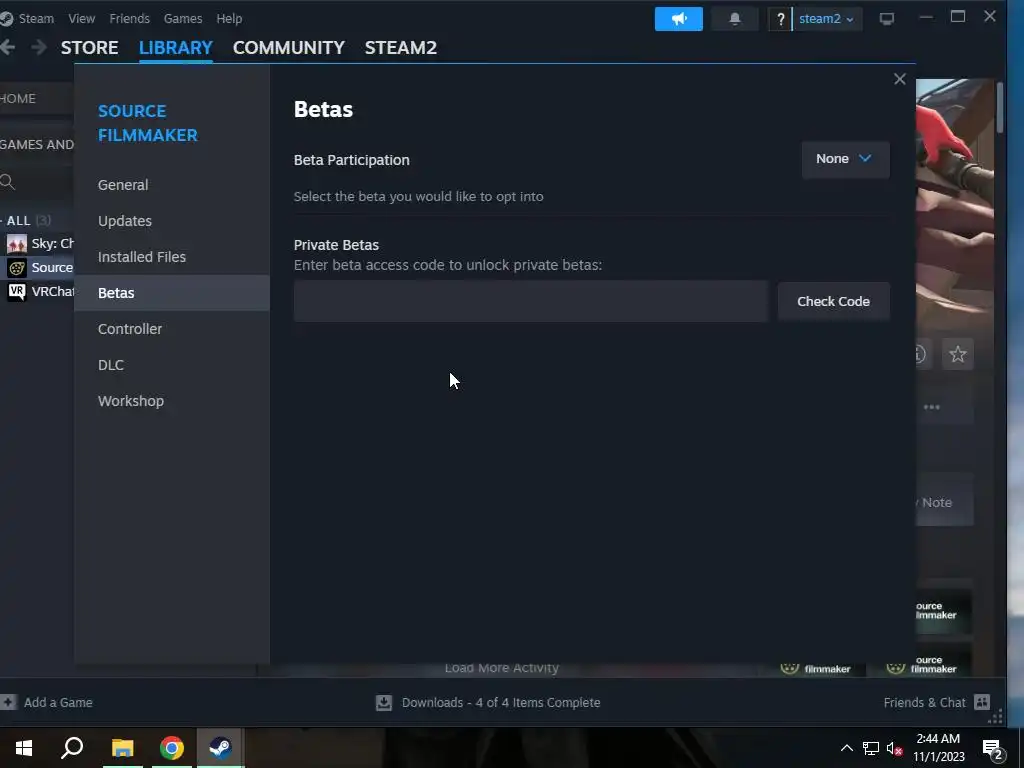Click the Steam announcements megaphone icon

679,19
